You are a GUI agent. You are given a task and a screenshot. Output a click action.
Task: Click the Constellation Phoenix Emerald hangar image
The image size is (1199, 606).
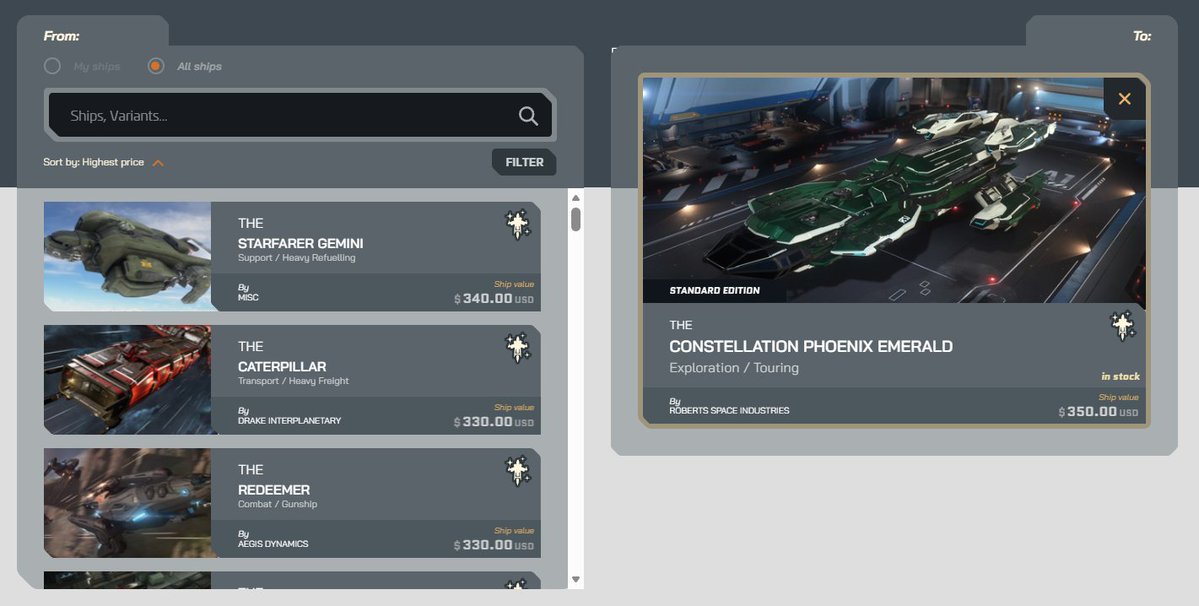[894, 190]
